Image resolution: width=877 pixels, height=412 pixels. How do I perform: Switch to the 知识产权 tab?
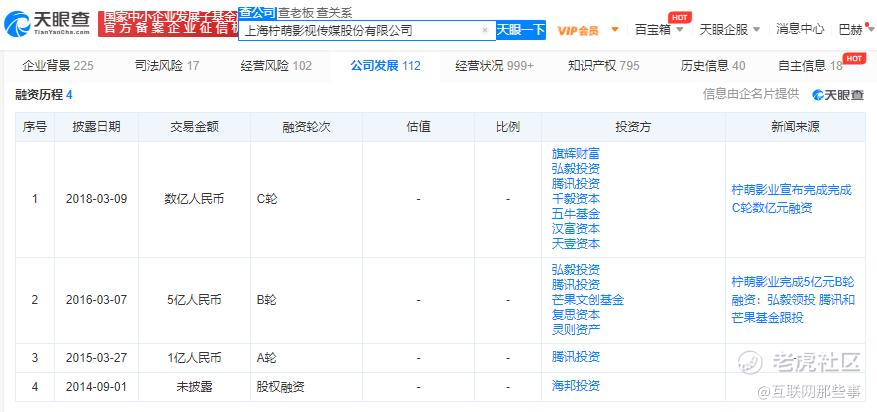pos(603,66)
